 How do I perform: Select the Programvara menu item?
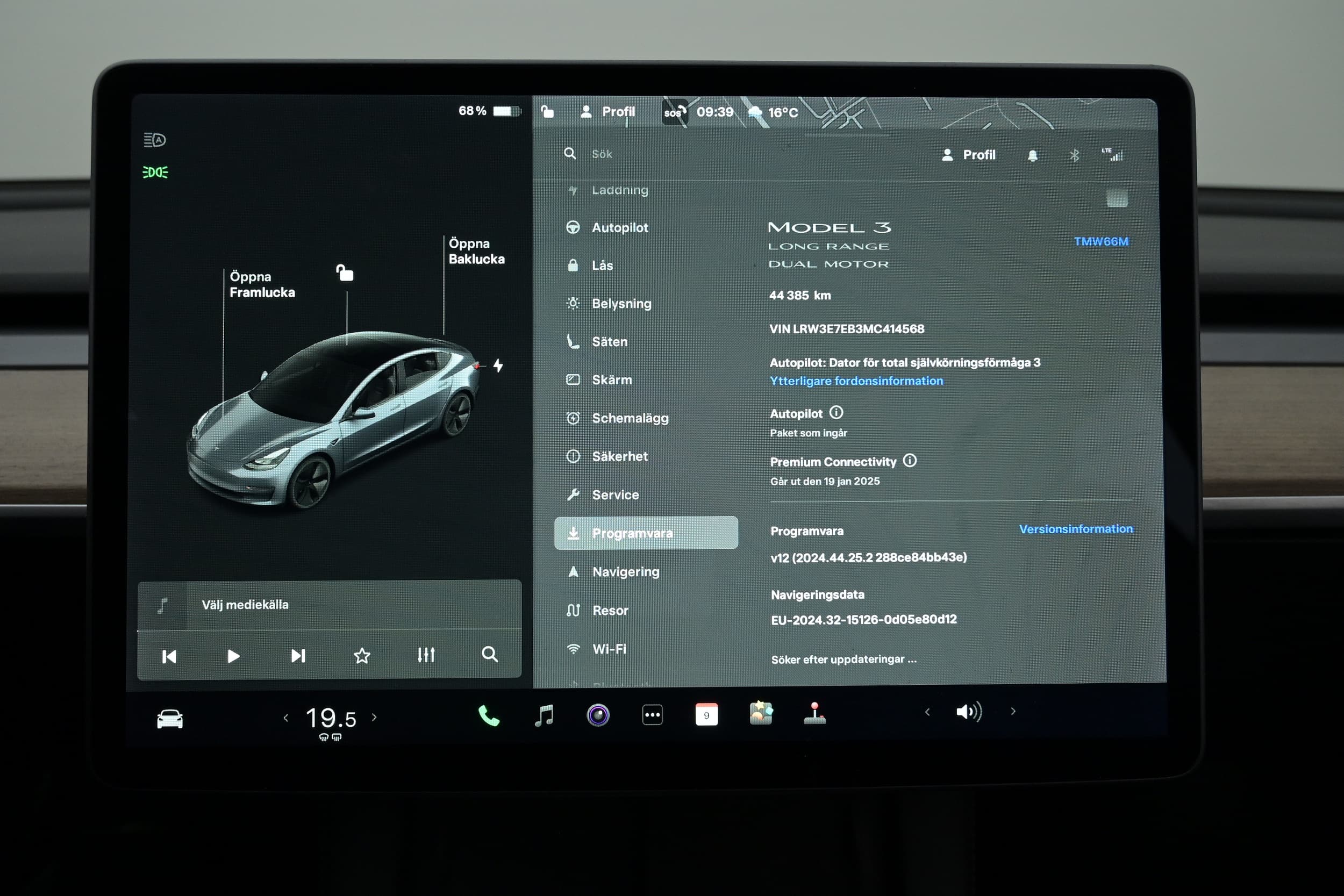coord(646,533)
